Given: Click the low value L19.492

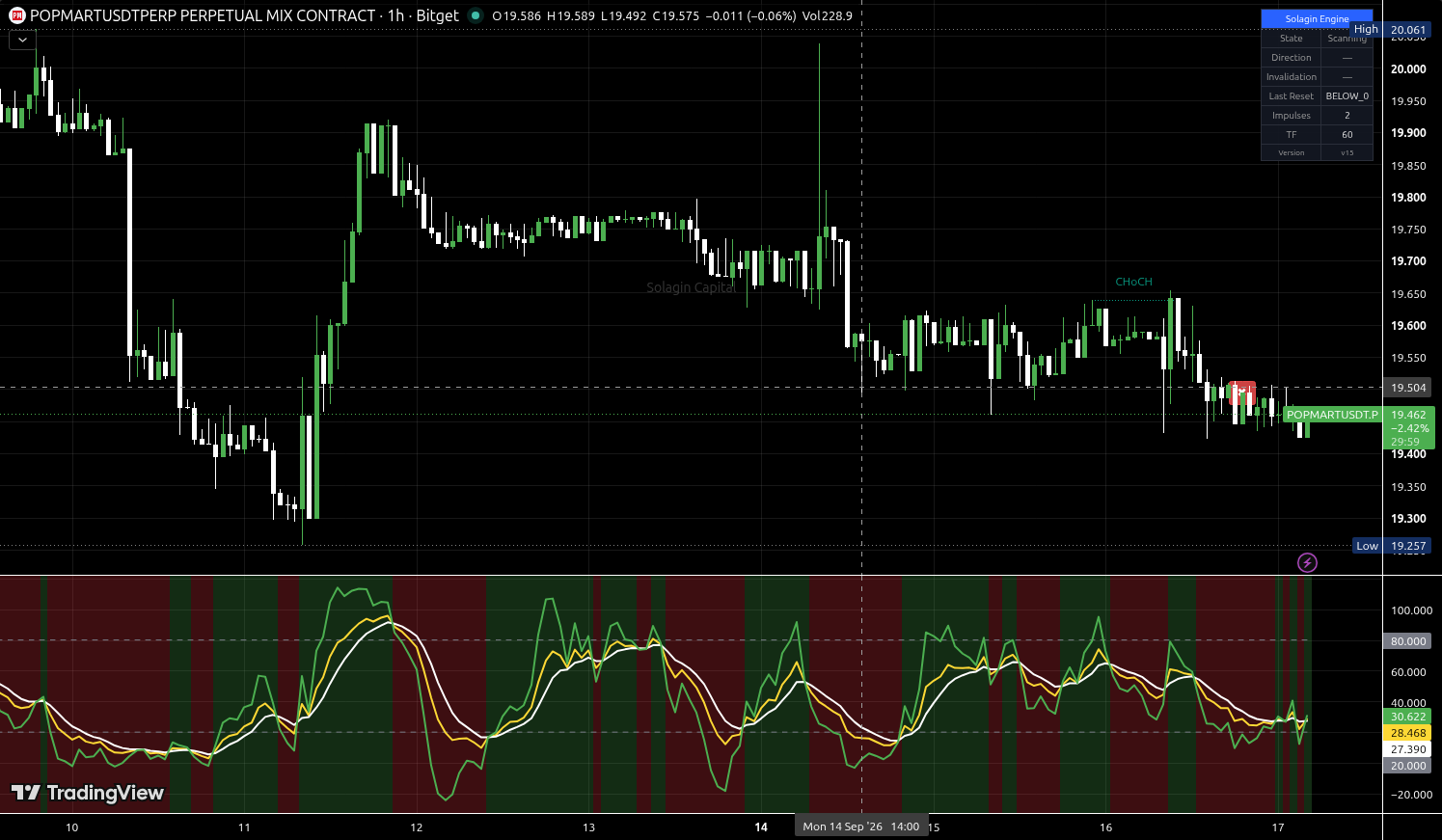Looking at the screenshot, I should tap(623, 15).
